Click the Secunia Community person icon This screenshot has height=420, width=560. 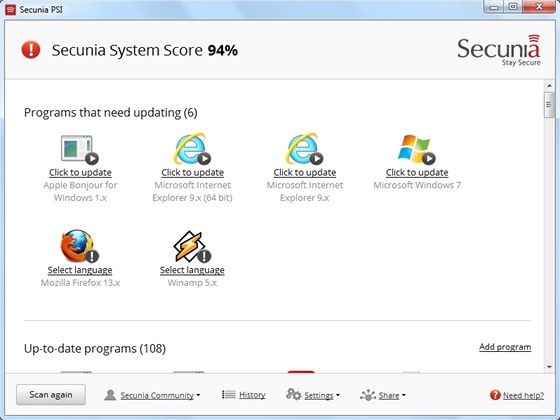pos(110,395)
